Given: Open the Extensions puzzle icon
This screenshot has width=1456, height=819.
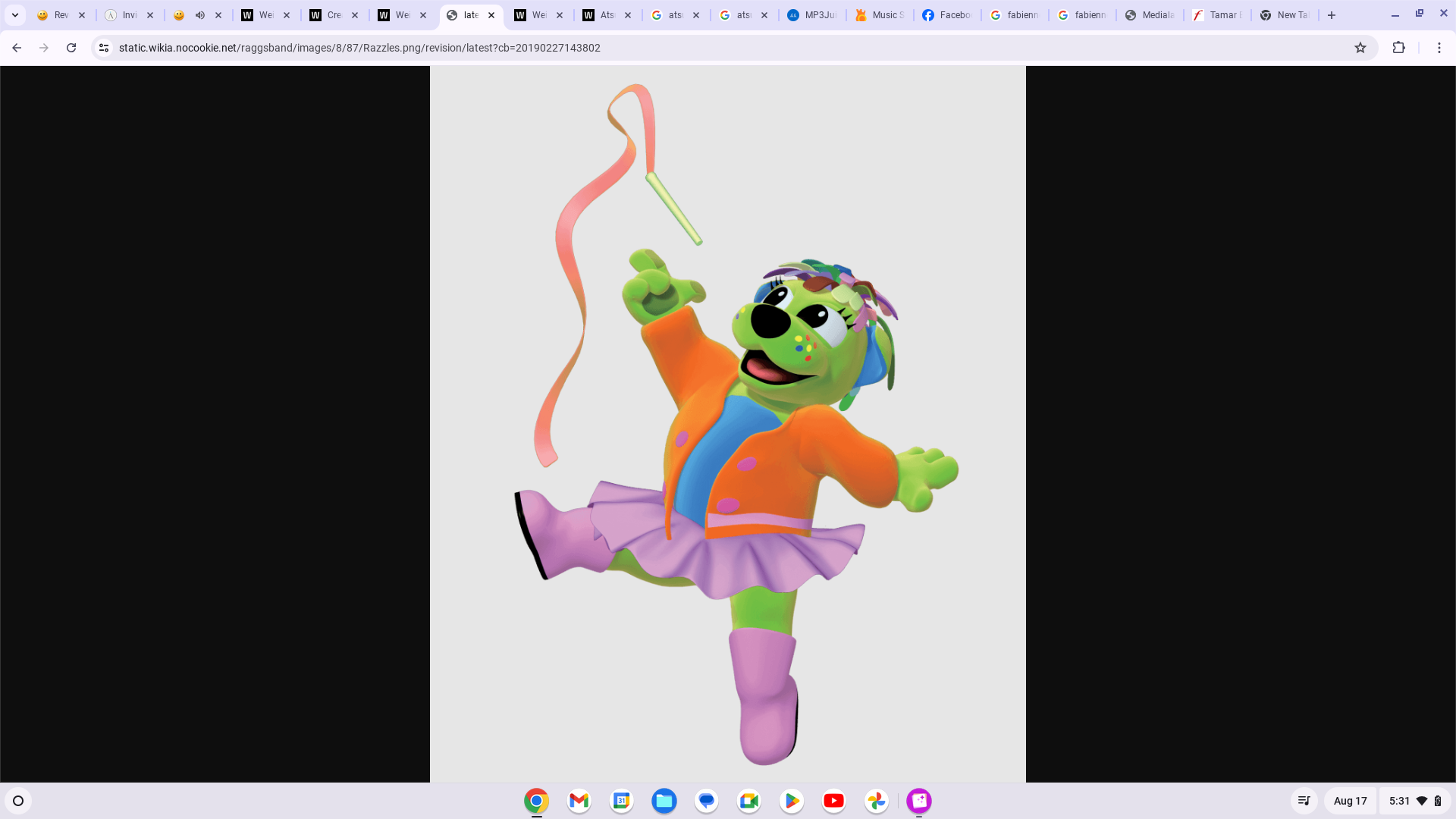Looking at the screenshot, I should coord(1399,48).
